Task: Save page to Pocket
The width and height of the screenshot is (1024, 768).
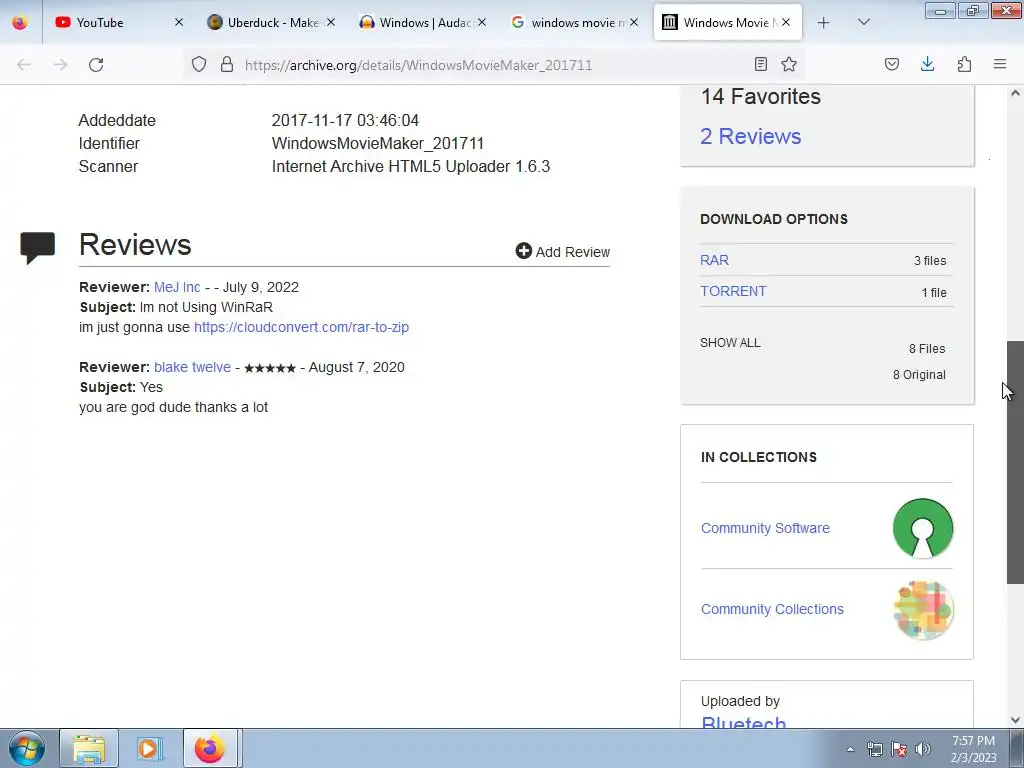Action: click(x=891, y=64)
